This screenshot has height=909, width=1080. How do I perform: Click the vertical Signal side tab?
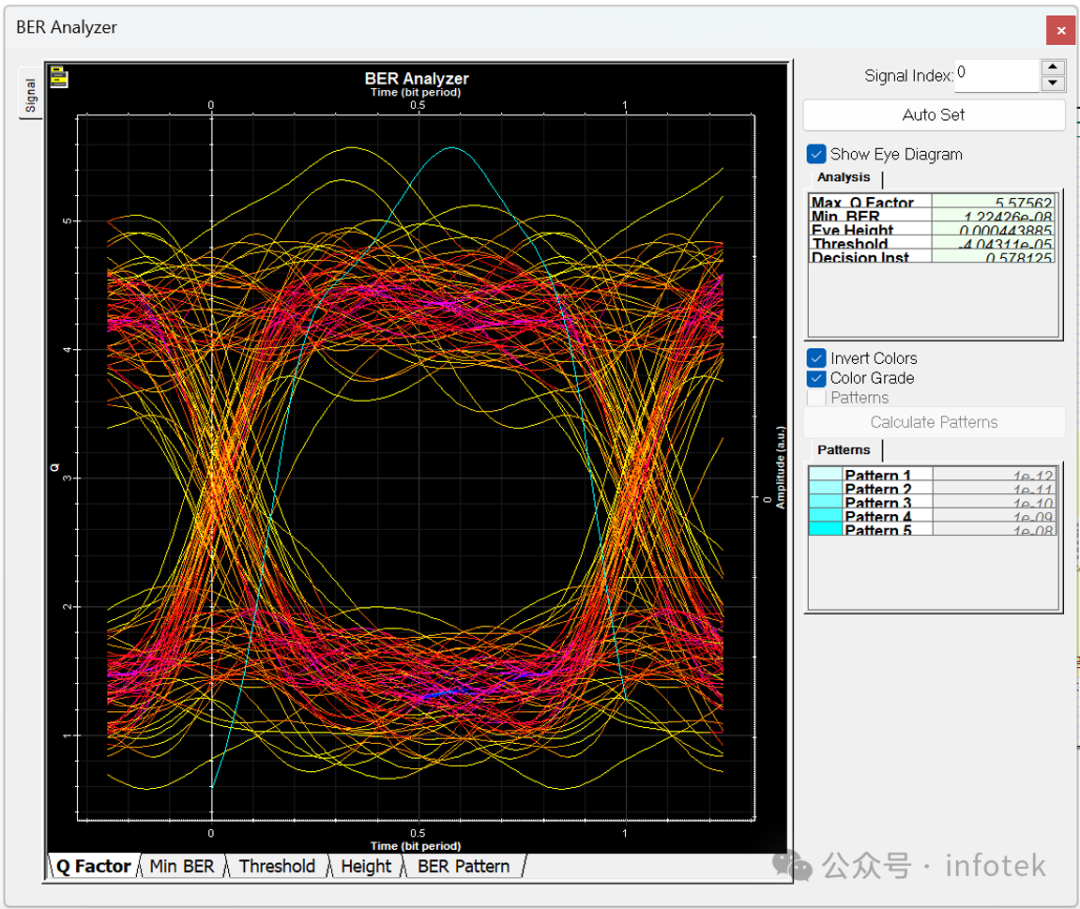click(30, 94)
